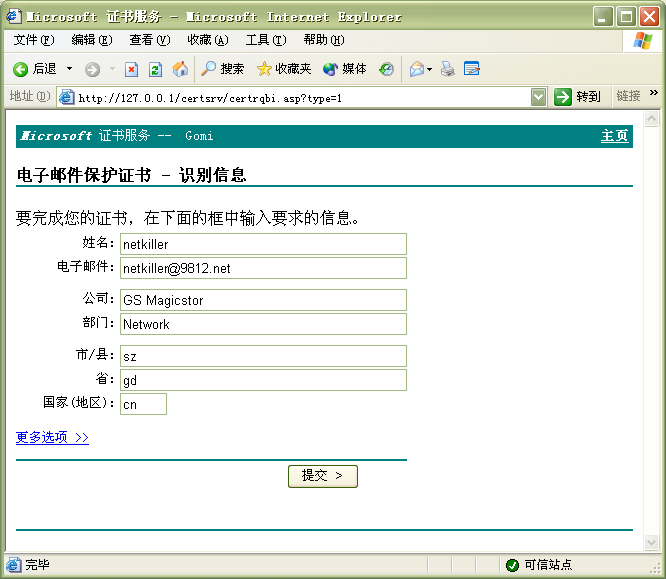This screenshot has width=666, height=579.
Task: Click the 主页 link in the teal banner
Action: [x=614, y=136]
